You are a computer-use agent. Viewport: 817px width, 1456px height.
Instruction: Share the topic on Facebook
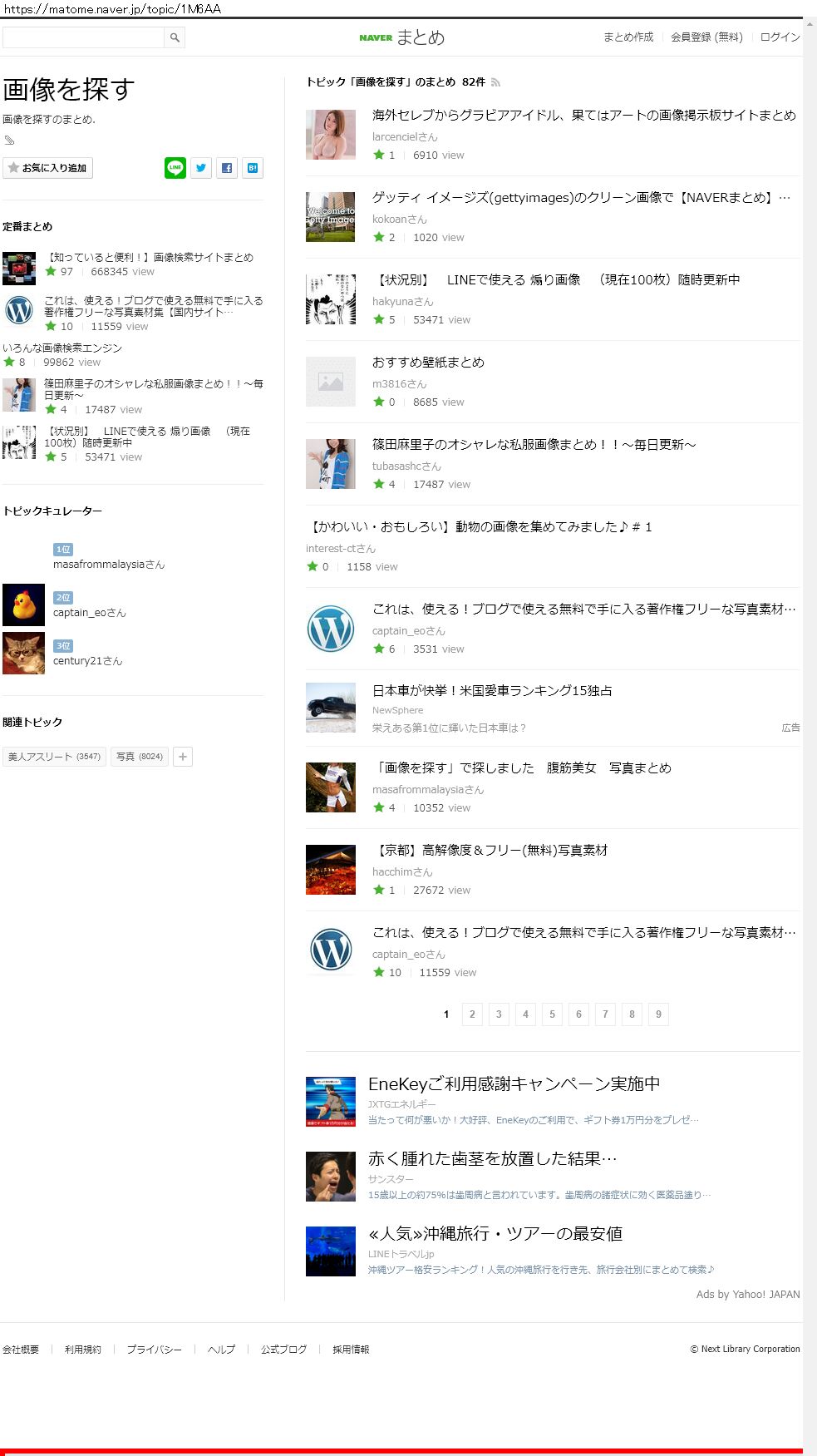[x=227, y=168]
